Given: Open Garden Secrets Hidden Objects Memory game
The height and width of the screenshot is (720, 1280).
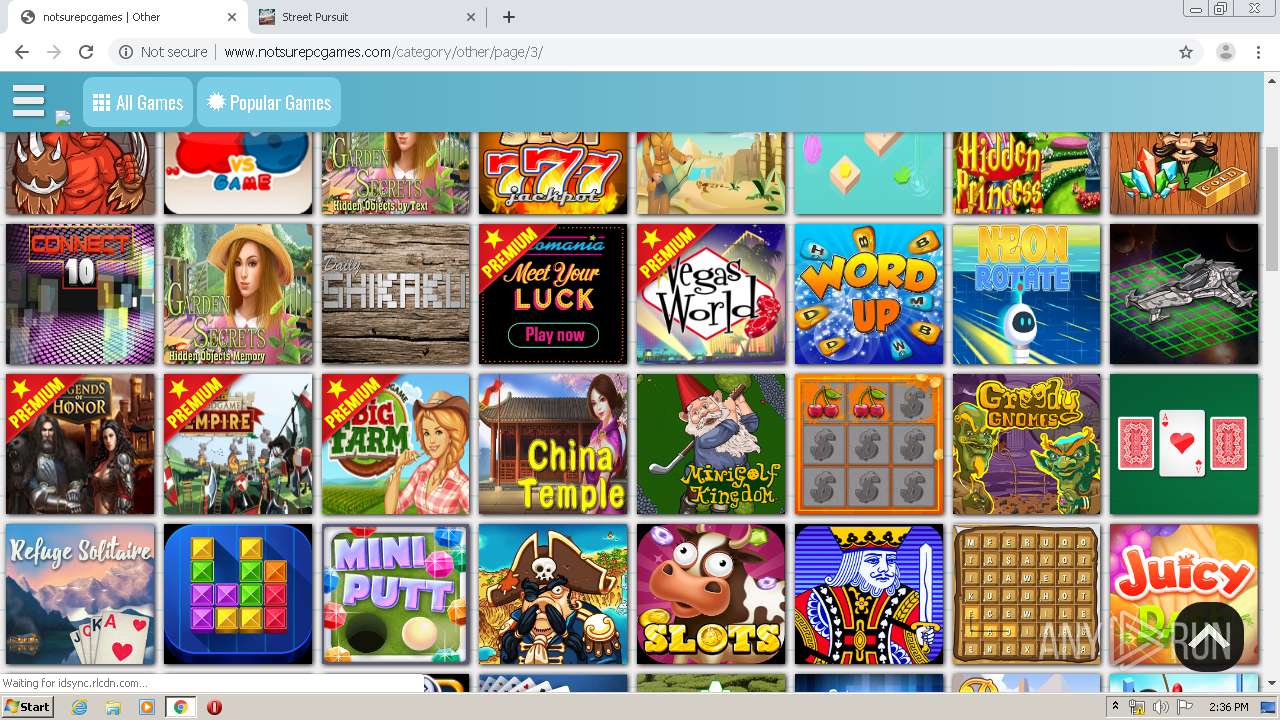Looking at the screenshot, I should tap(238, 294).
